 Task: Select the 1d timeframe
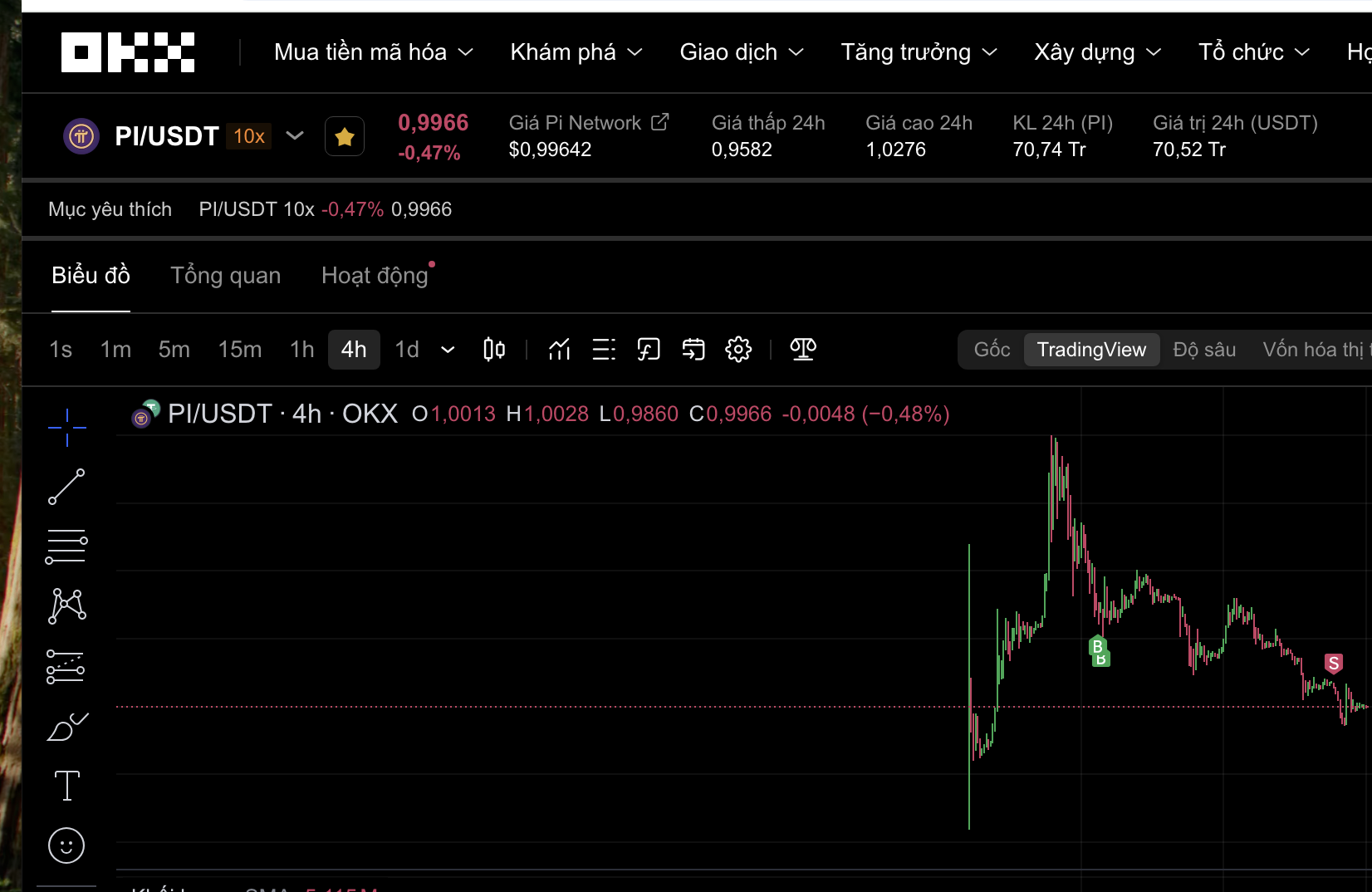(x=407, y=350)
